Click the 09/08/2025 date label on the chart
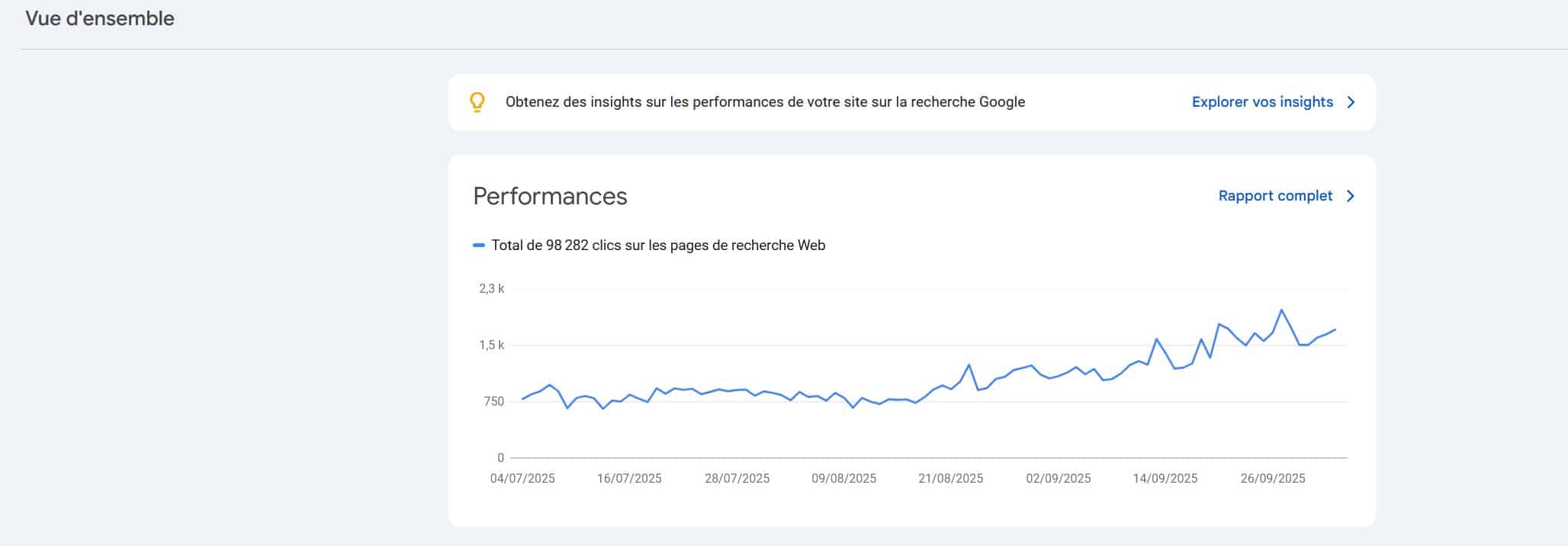This screenshot has height=546, width=1568. click(x=843, y=479)
